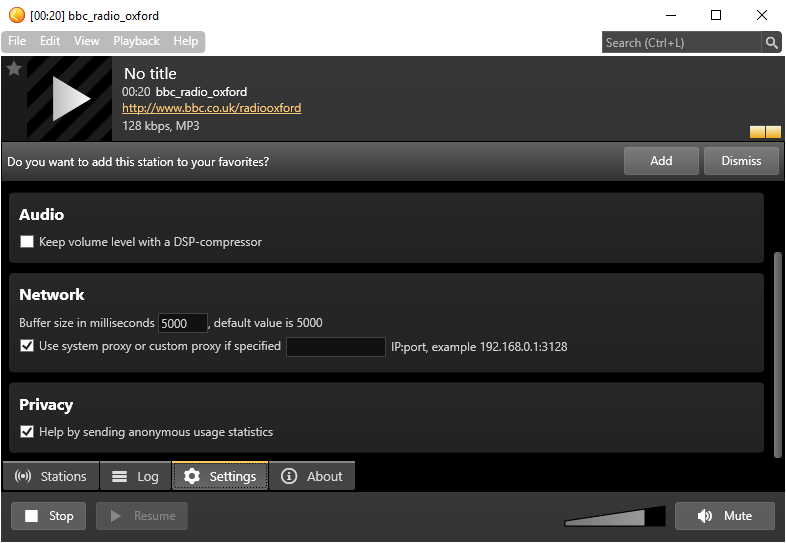Focus the Search (Ctrl+L) field
Screen dimensions: 786x543
click(x=681, y=43)
